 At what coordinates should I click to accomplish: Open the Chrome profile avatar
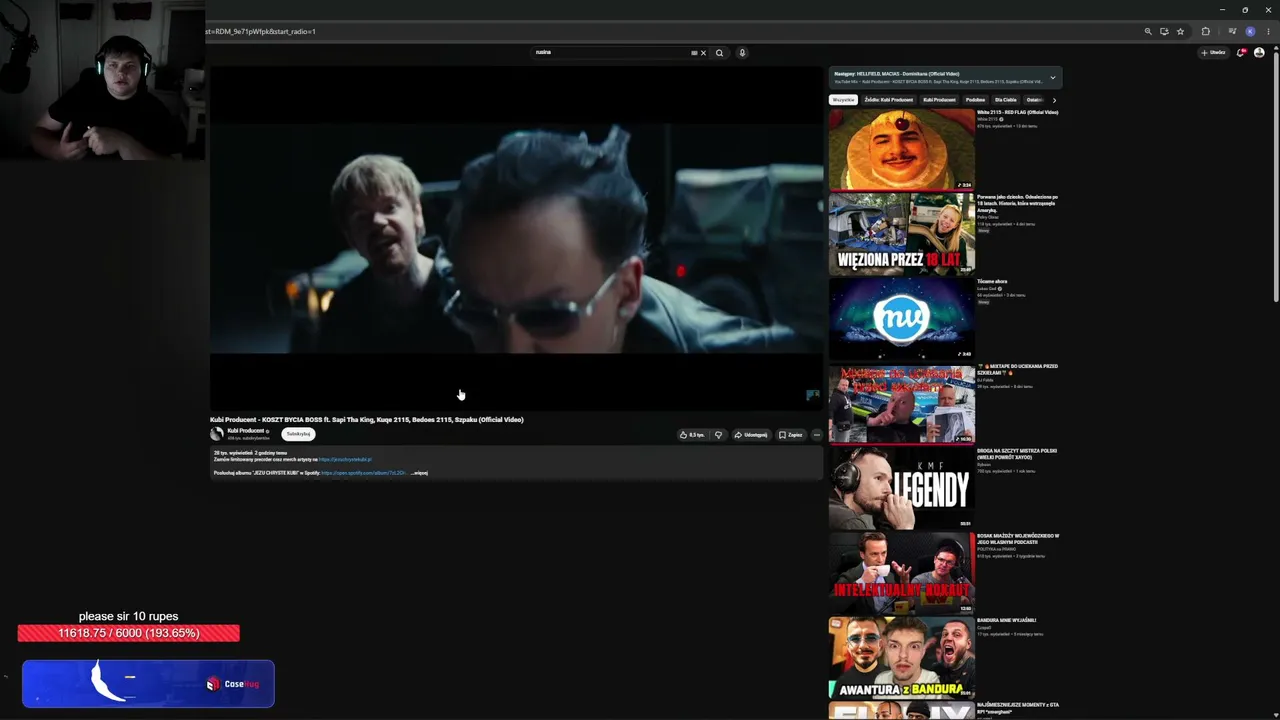pyautogui.click(x=1250, y=31)
